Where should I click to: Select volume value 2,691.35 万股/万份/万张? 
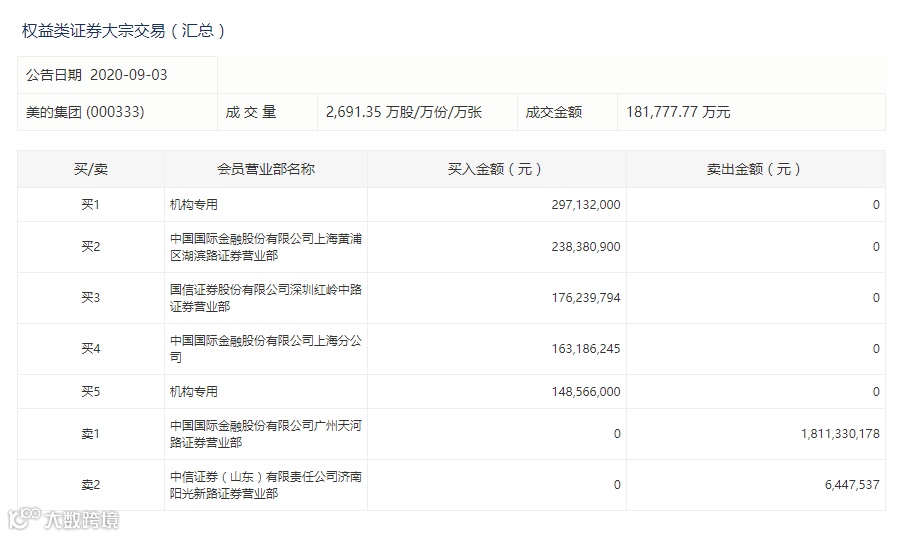click(403, 112)
